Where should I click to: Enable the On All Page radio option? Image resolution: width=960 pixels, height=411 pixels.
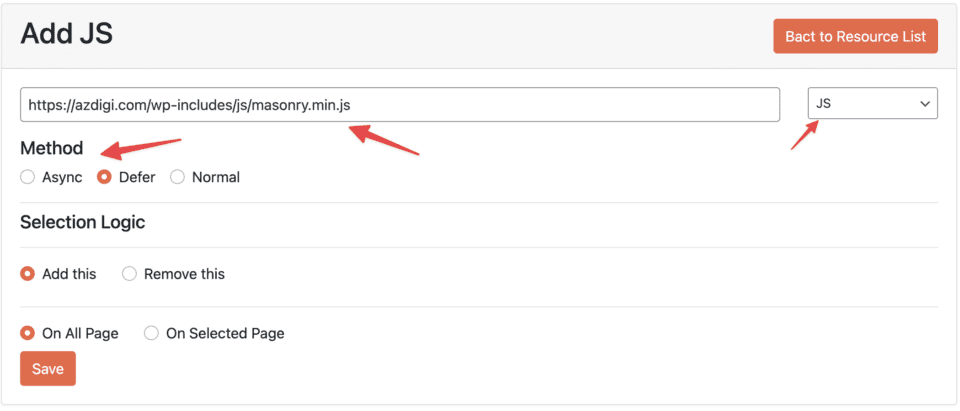click(x=28, y=333)
